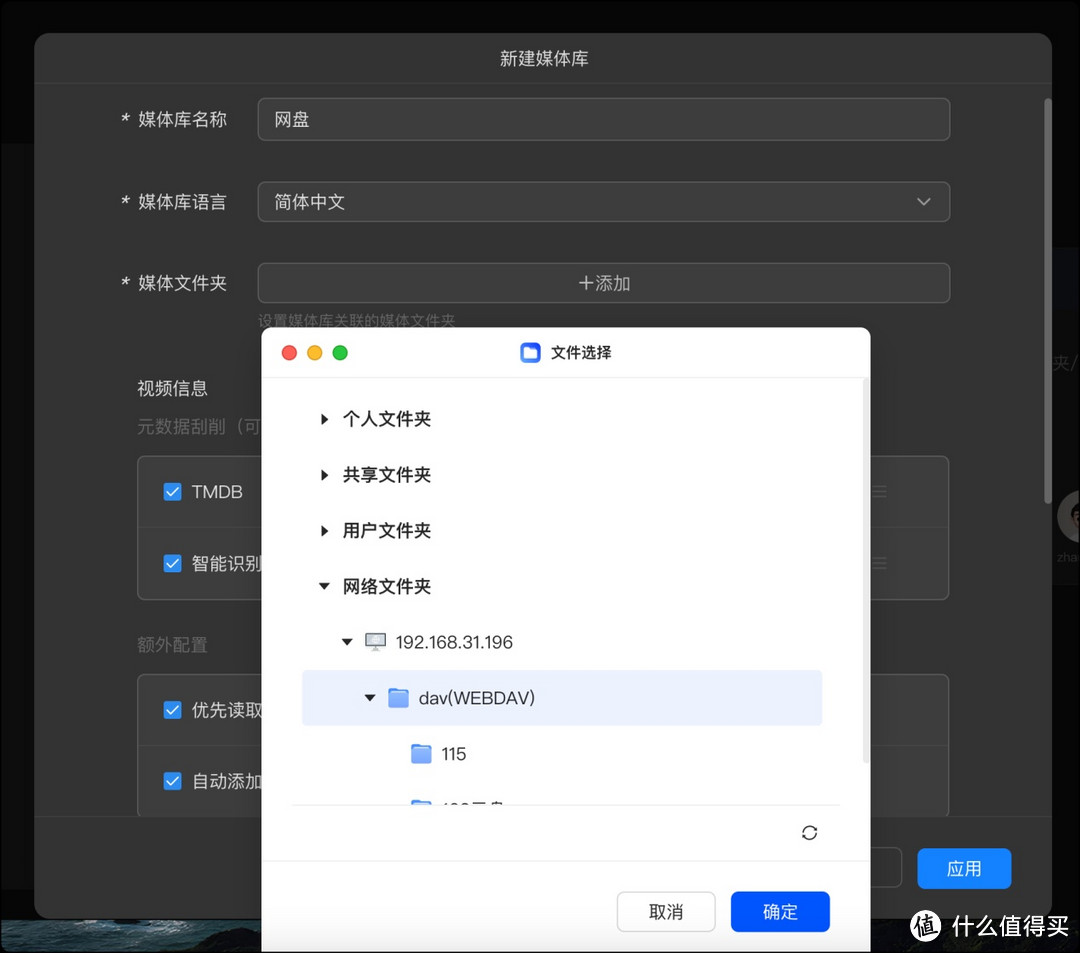The image size is (1080, 953).
Task: Click 添加 to add a media folder
Action: point(603,283)
